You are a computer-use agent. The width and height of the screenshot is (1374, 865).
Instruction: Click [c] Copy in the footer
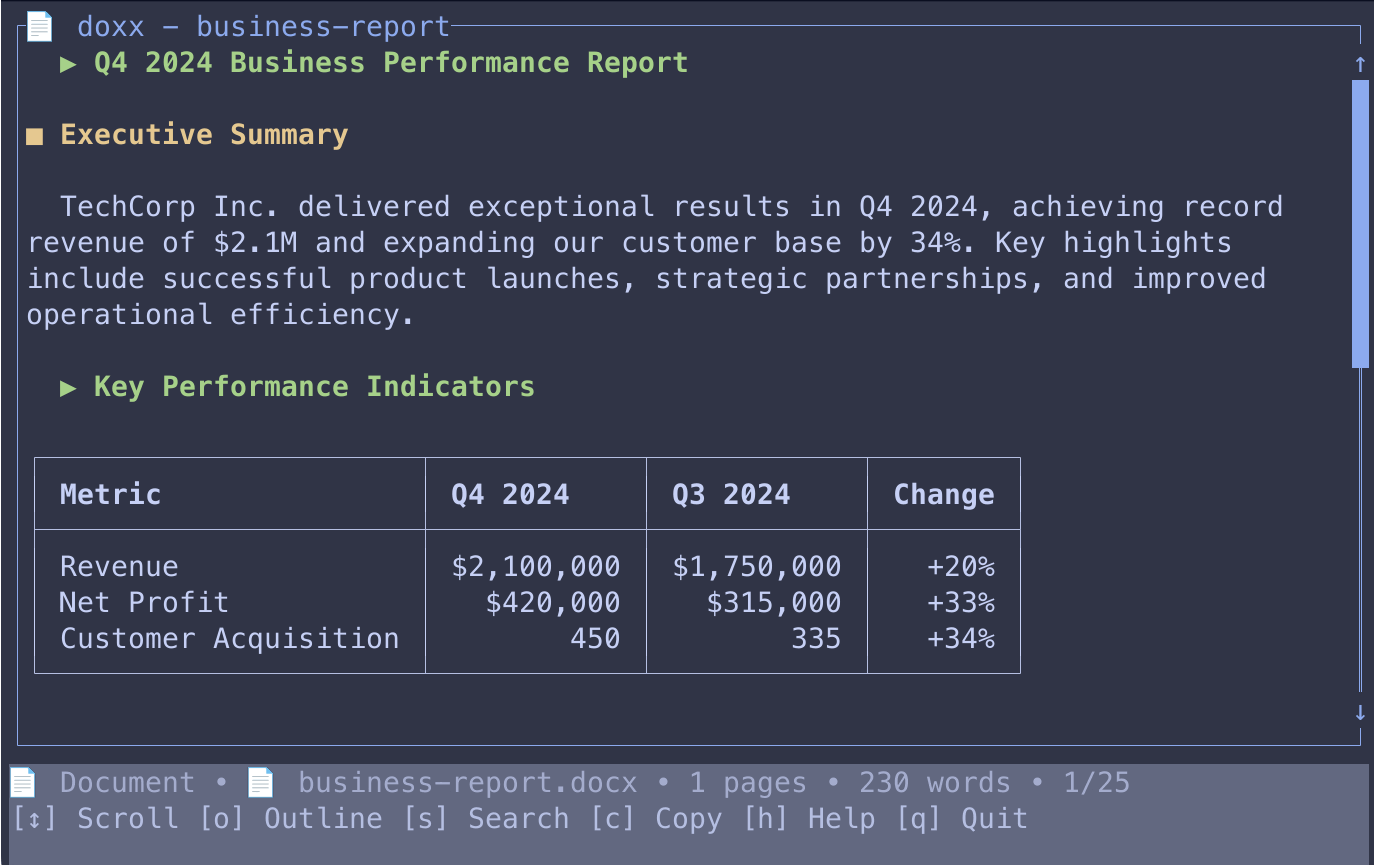pos(655,819)
